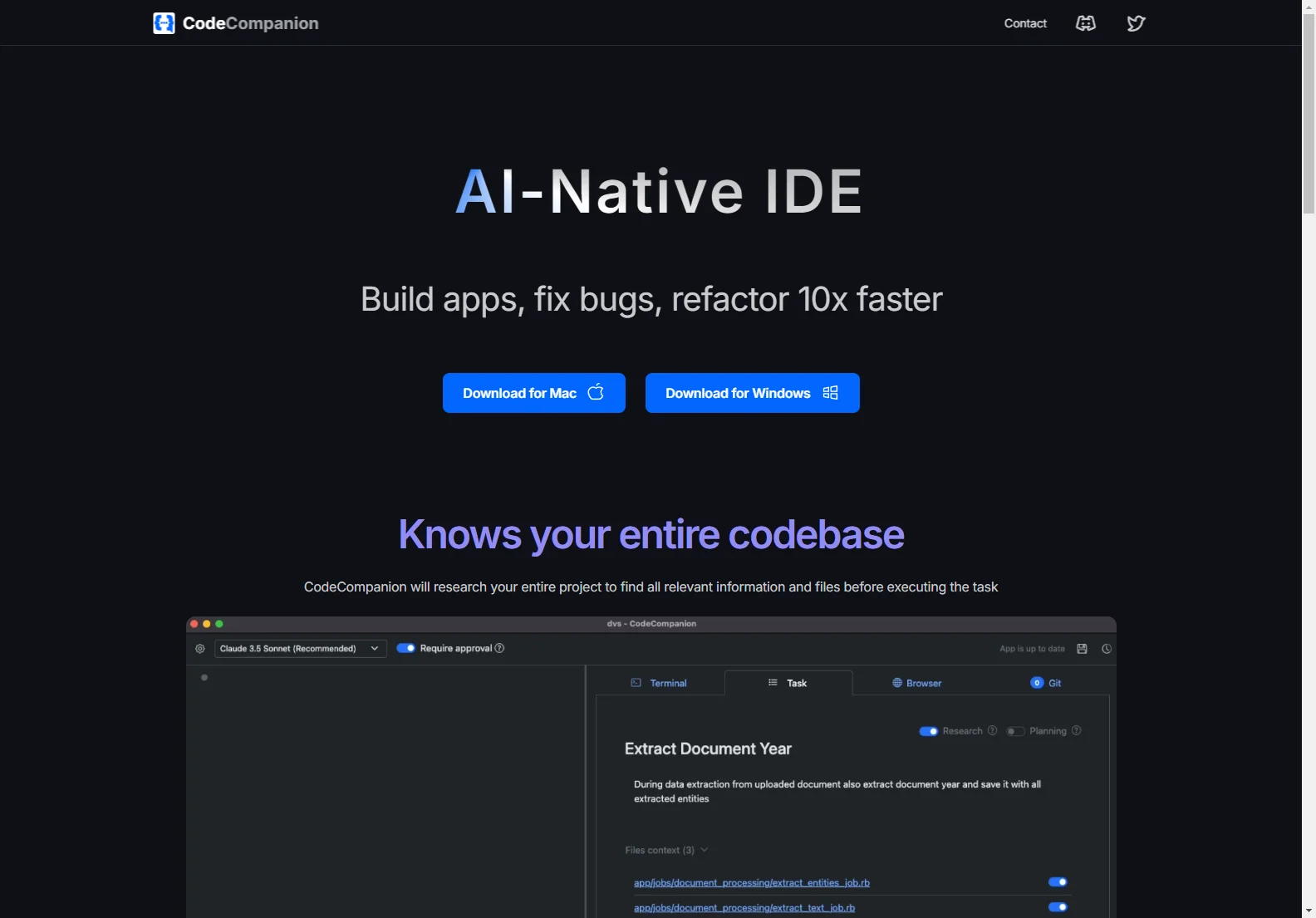Open extract_entities_job.rb file link

[752, 882]
